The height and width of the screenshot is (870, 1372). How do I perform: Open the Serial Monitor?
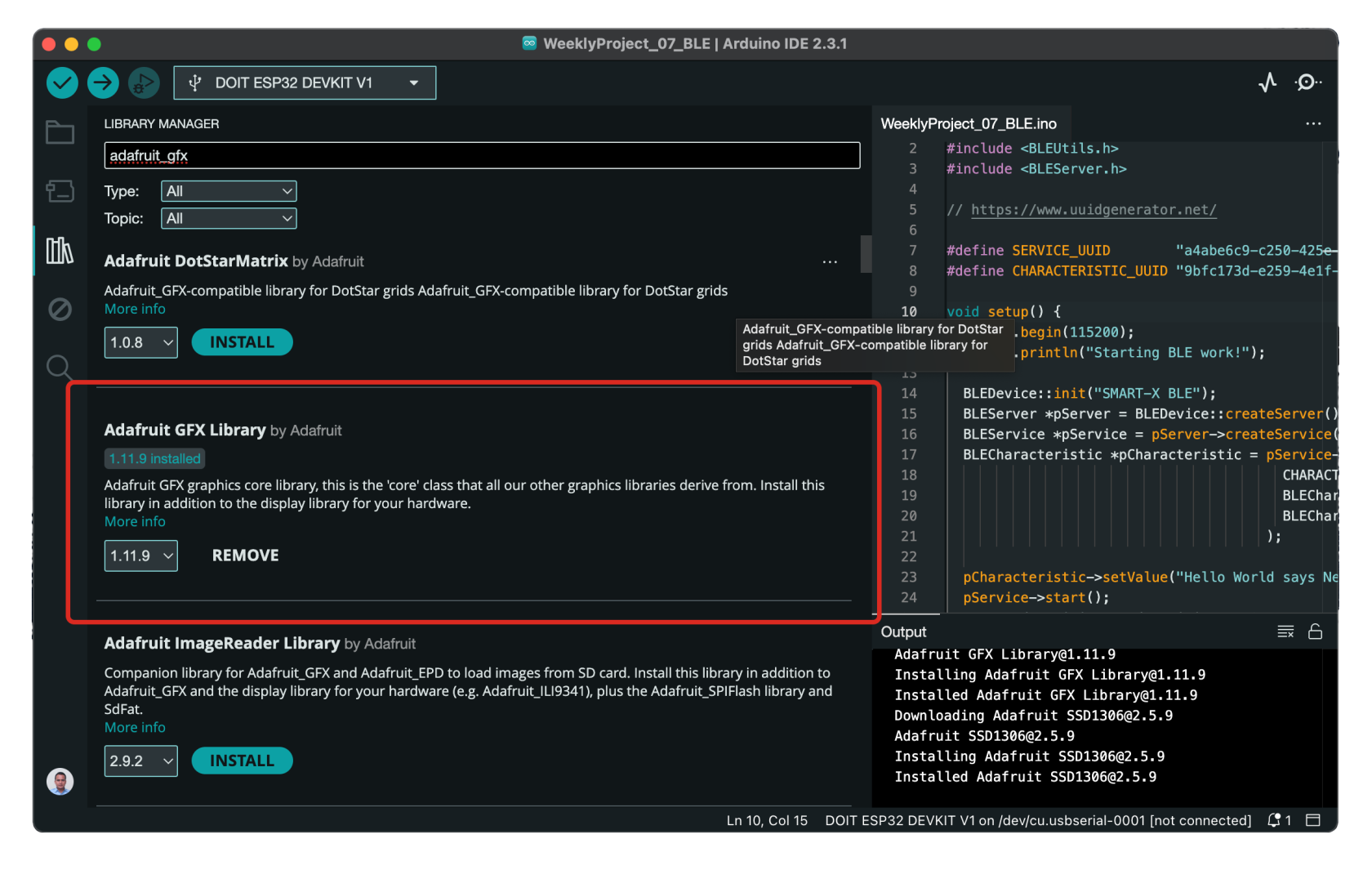(x=1308, y=83)
